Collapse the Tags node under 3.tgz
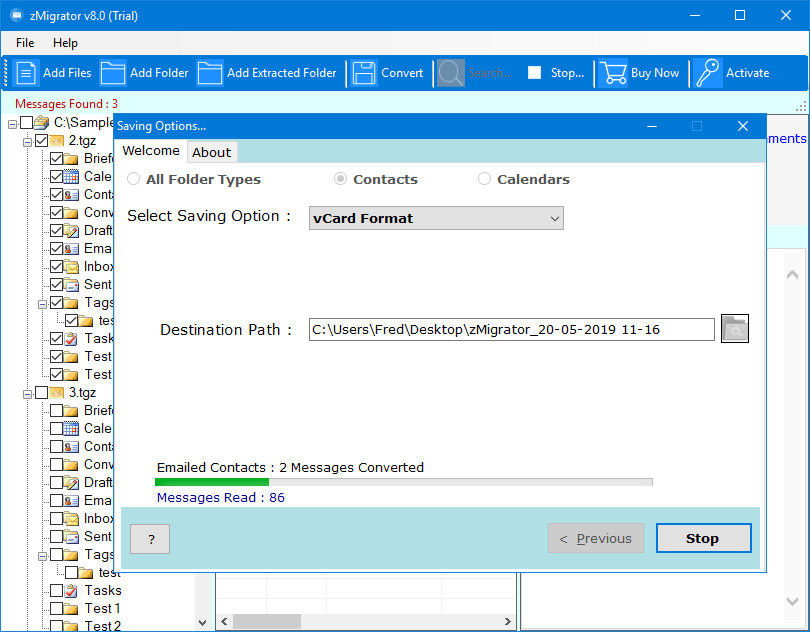This screenshot has height=632, width=810. click(42, 556)
